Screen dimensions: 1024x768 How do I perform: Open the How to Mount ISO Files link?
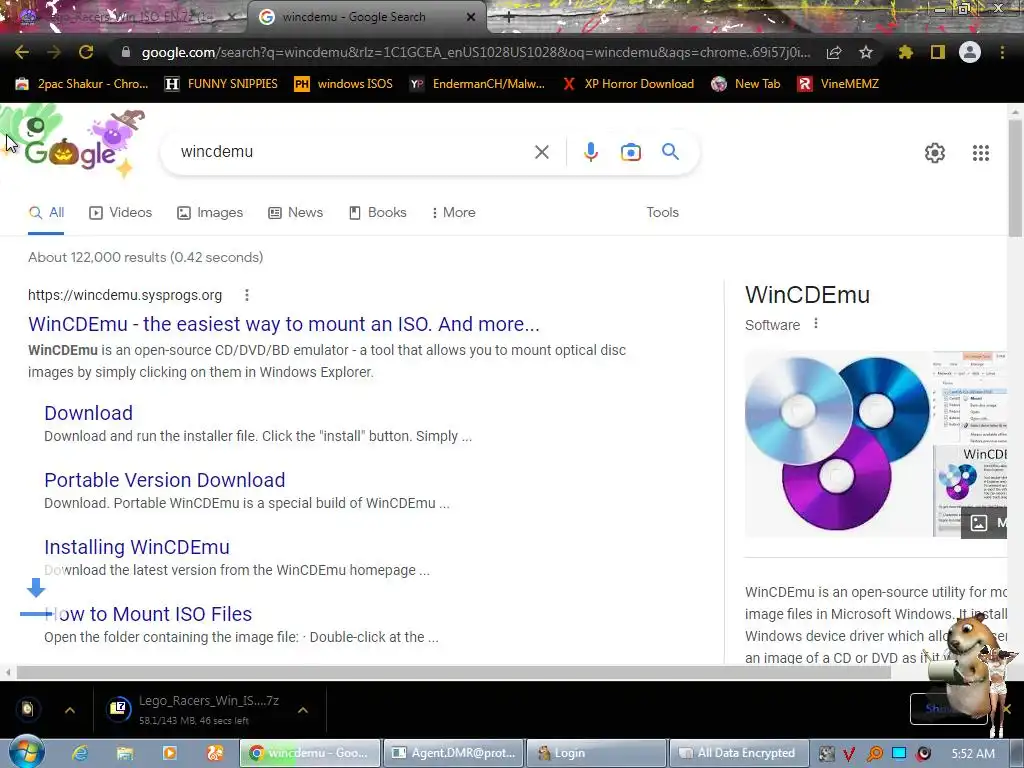point(148,614)
